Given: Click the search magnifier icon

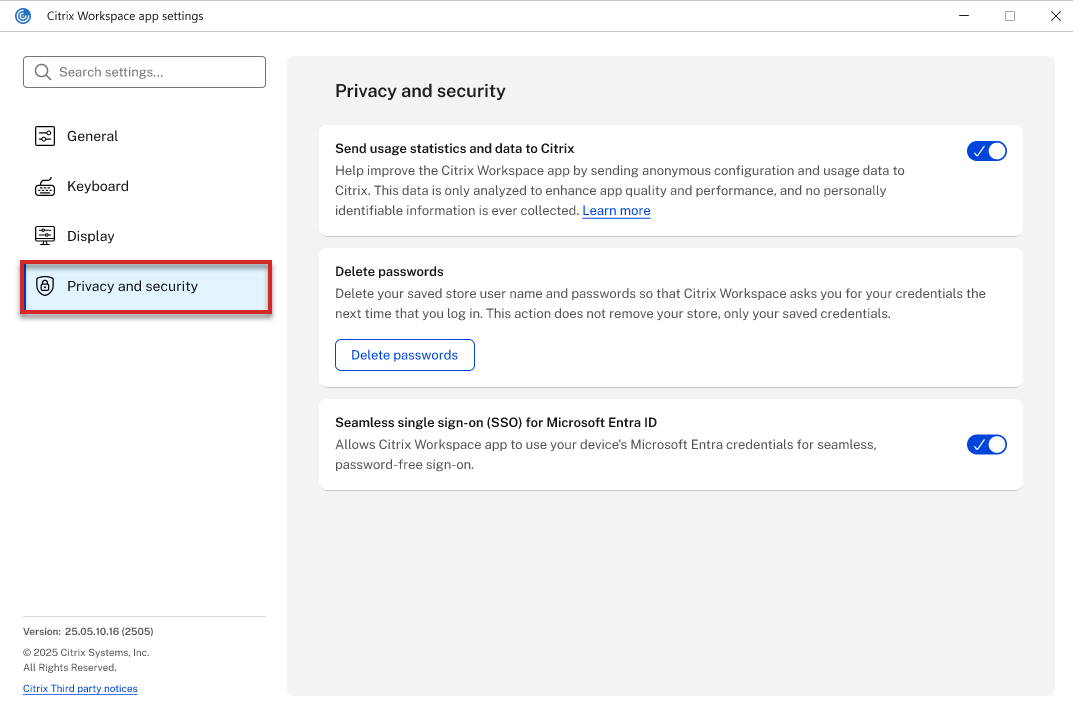Looking at the screenshot, I should pyautogui.click(x=42, y=72).
